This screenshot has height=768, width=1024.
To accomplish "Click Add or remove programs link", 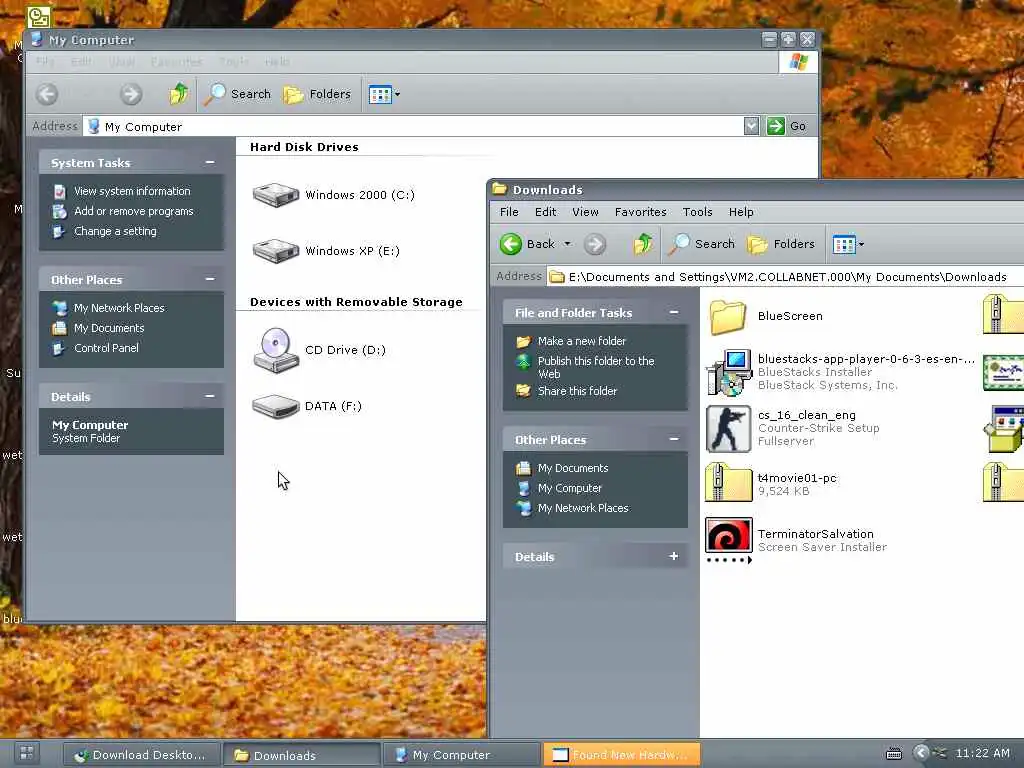I will 123,211.
